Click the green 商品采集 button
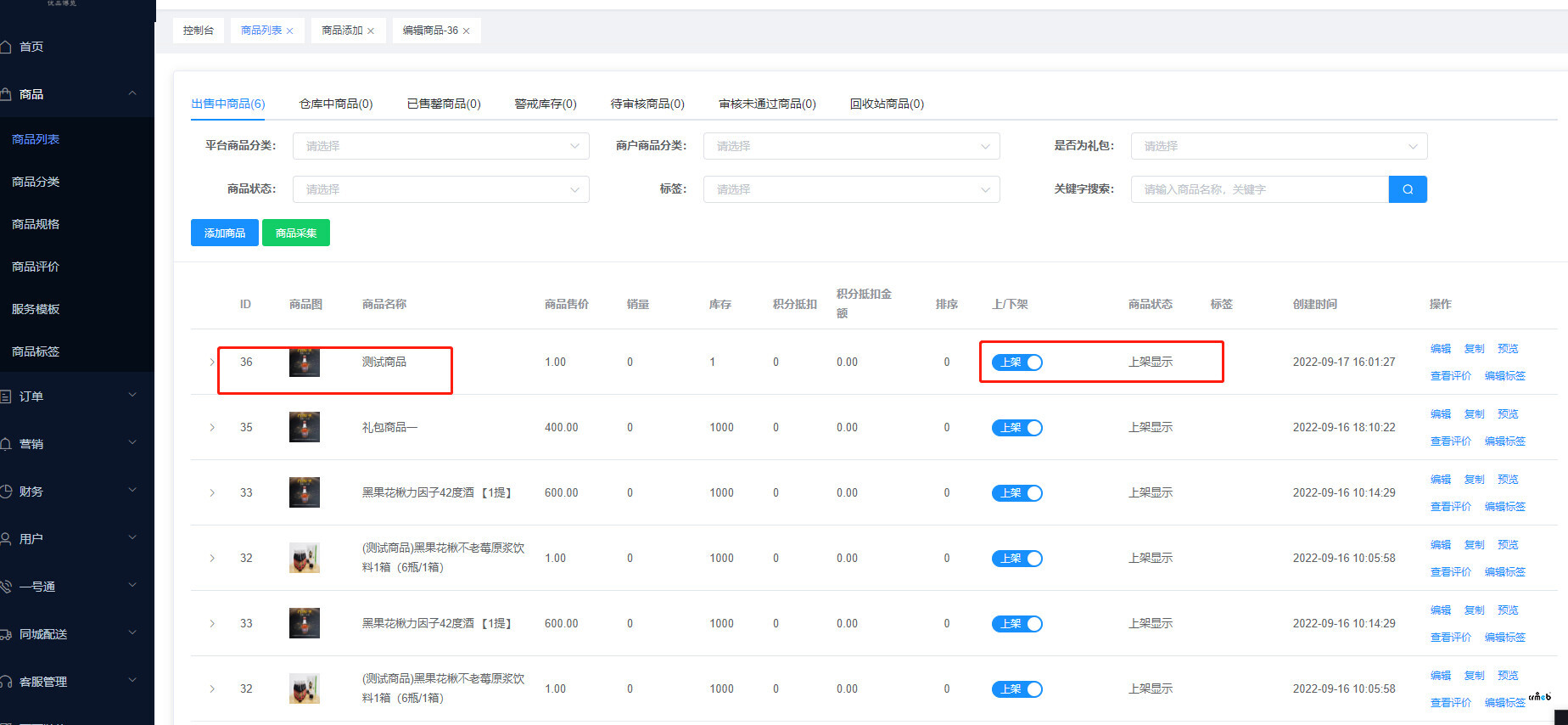The width and height of the screenshot is (1568, 725). 295,233
